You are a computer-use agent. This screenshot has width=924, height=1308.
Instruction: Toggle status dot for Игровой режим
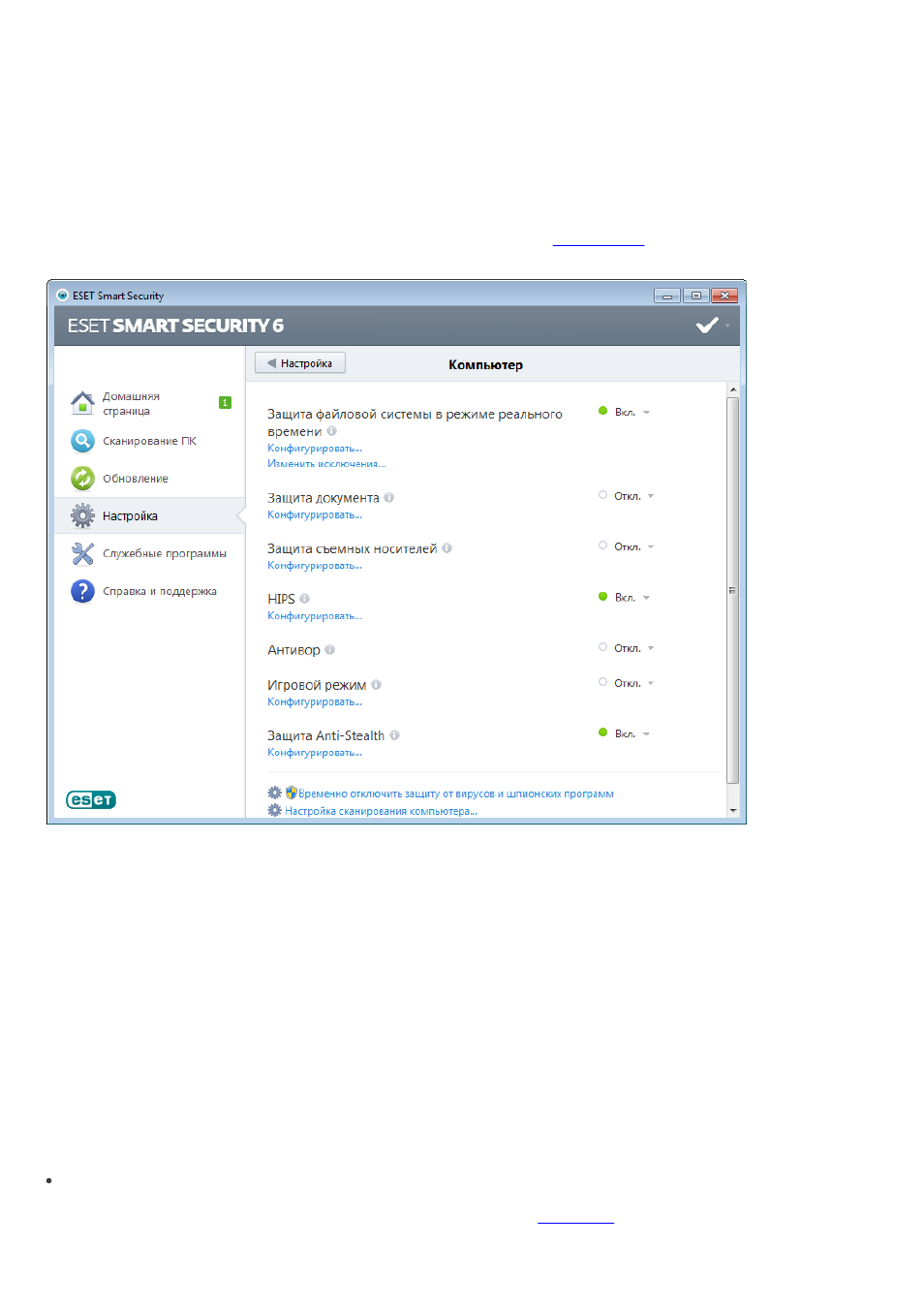point(602,682)
